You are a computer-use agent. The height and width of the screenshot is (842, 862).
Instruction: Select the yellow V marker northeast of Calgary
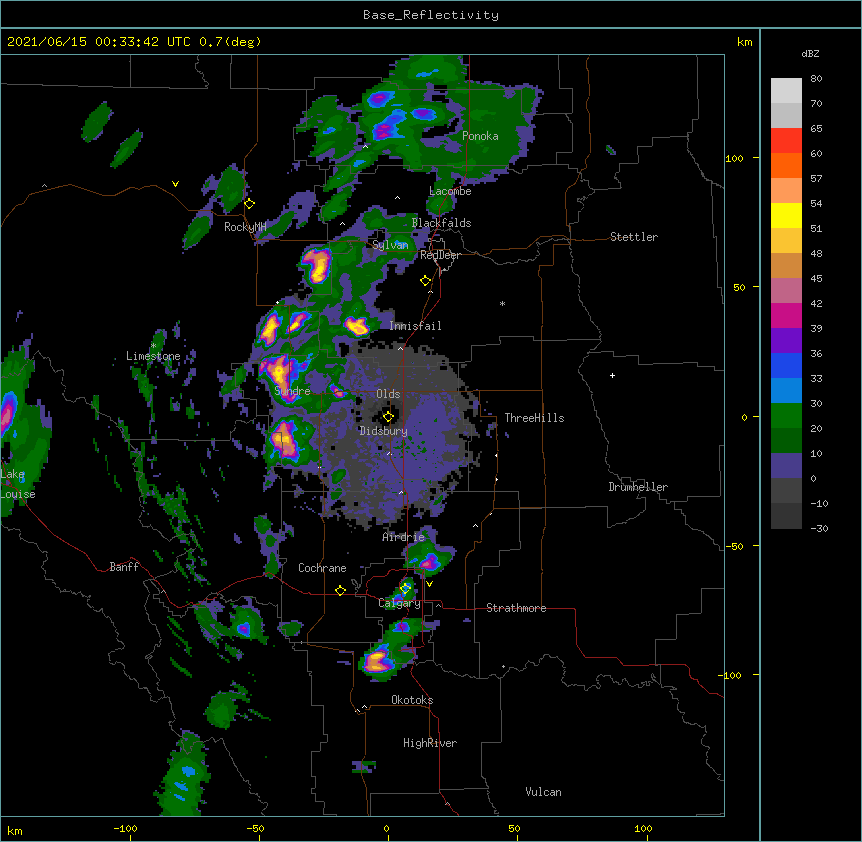coord(429,584)
